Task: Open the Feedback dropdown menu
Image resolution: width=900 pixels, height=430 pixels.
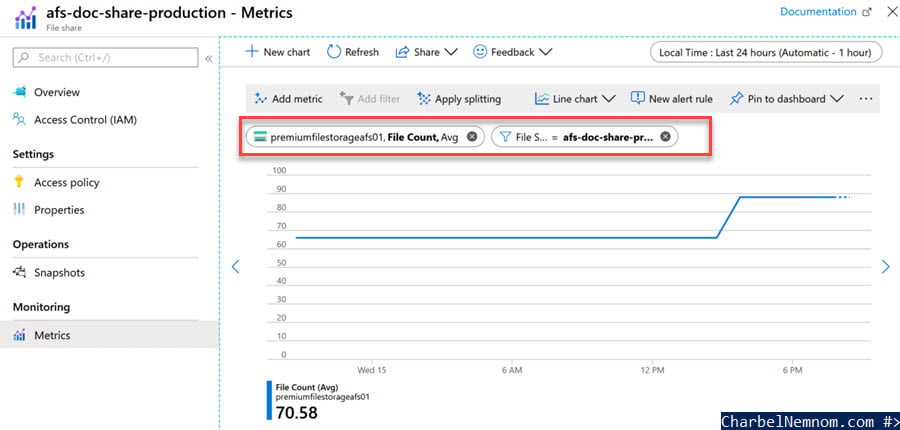Action: coord(513,52)
